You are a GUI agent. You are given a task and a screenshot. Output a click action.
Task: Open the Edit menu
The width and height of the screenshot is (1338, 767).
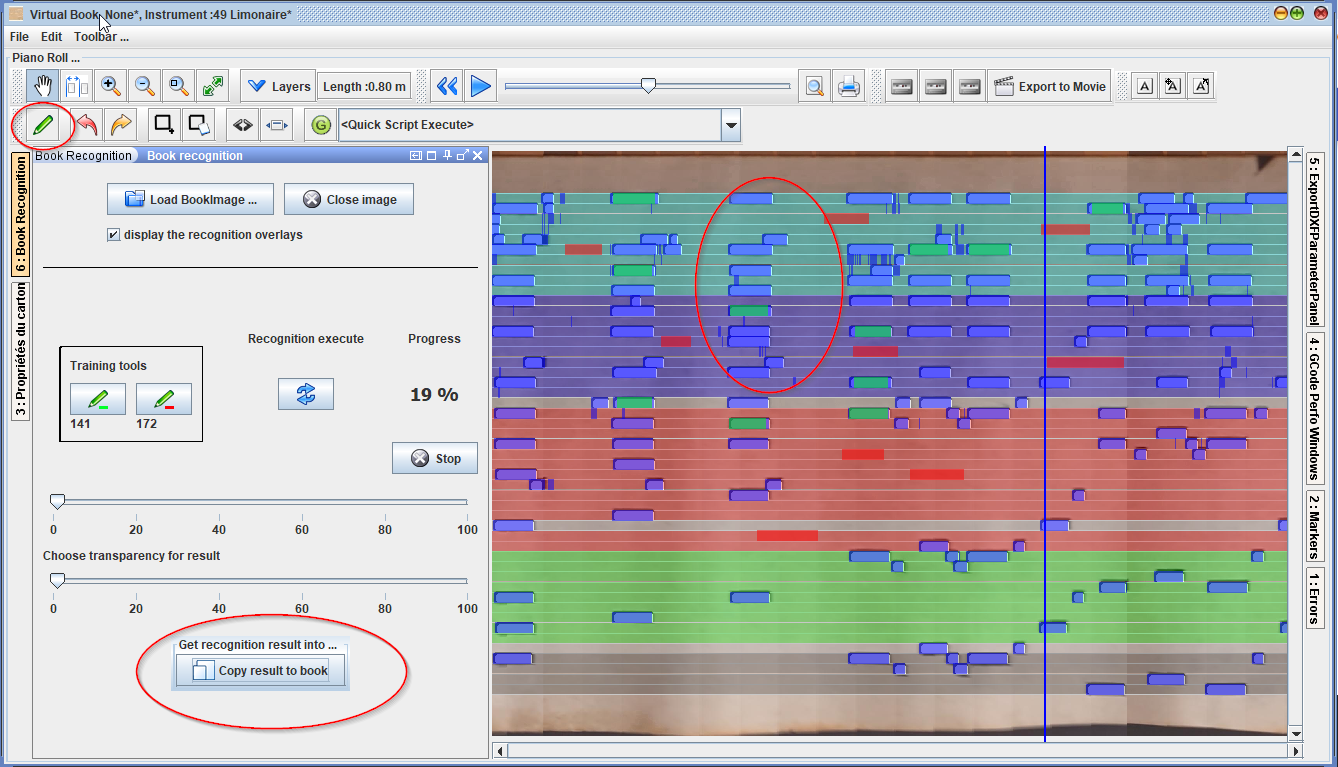(x=51, y=37)
